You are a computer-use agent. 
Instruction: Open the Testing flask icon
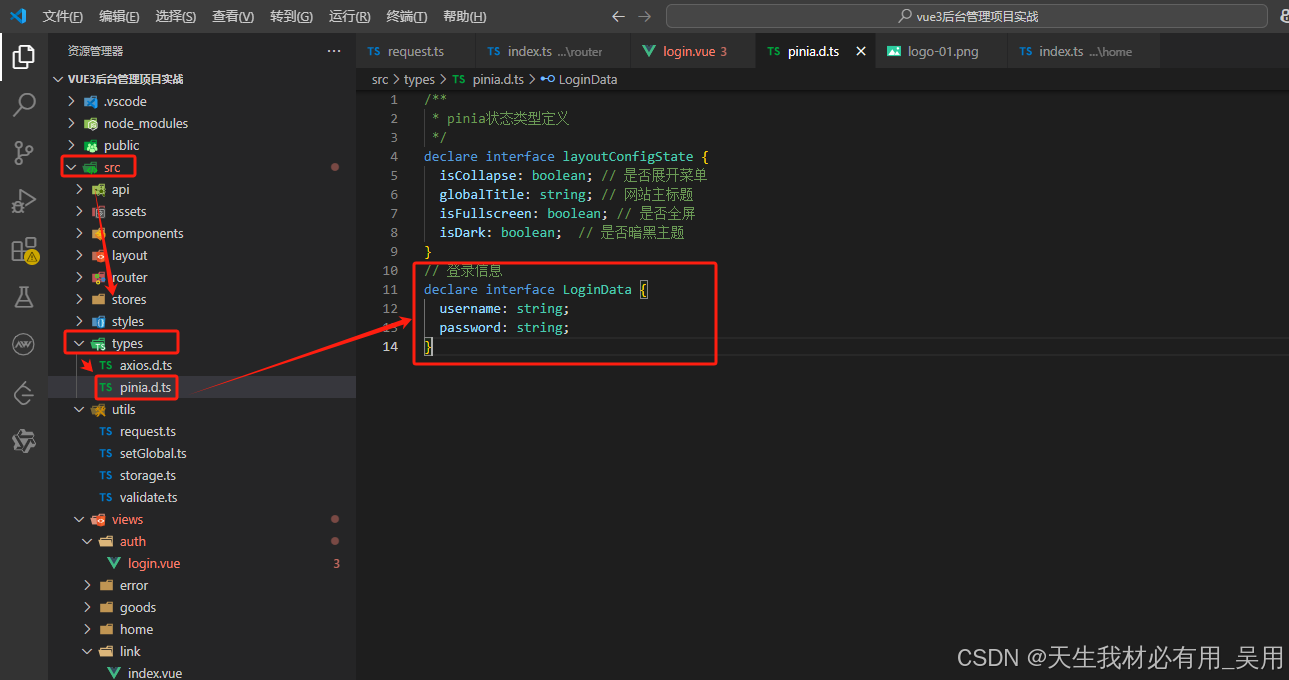click(x=24, y=297)
